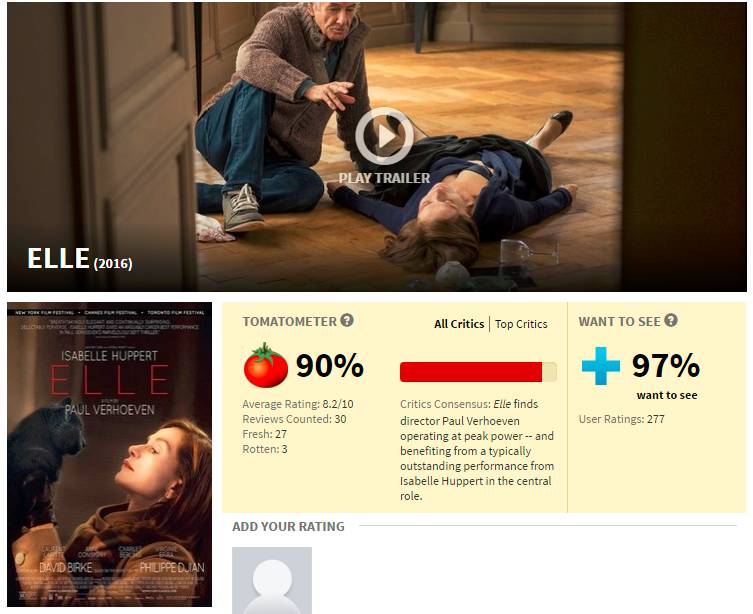Click the Elle movie poster thumbnail
The image size is (753, 614).
(109, 454)
